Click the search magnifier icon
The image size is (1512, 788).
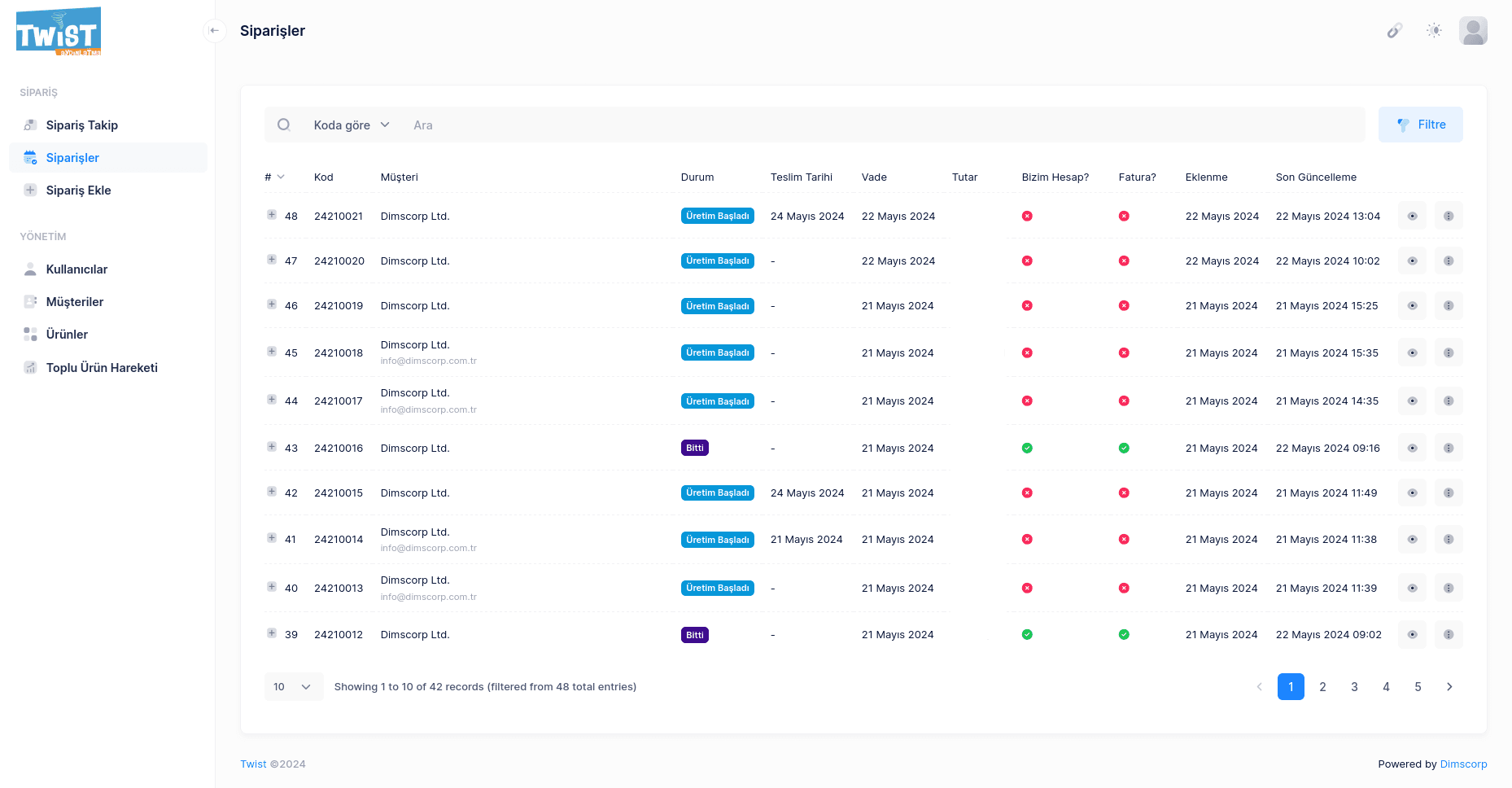pyautogui.click(x=284, y=125)
